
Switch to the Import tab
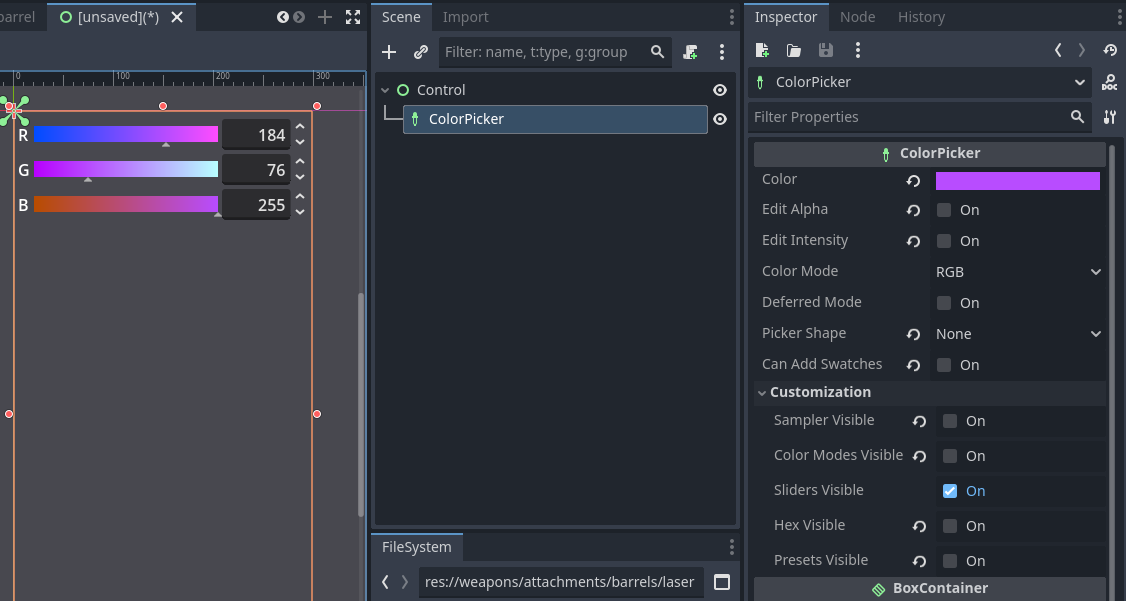point(465,17)
